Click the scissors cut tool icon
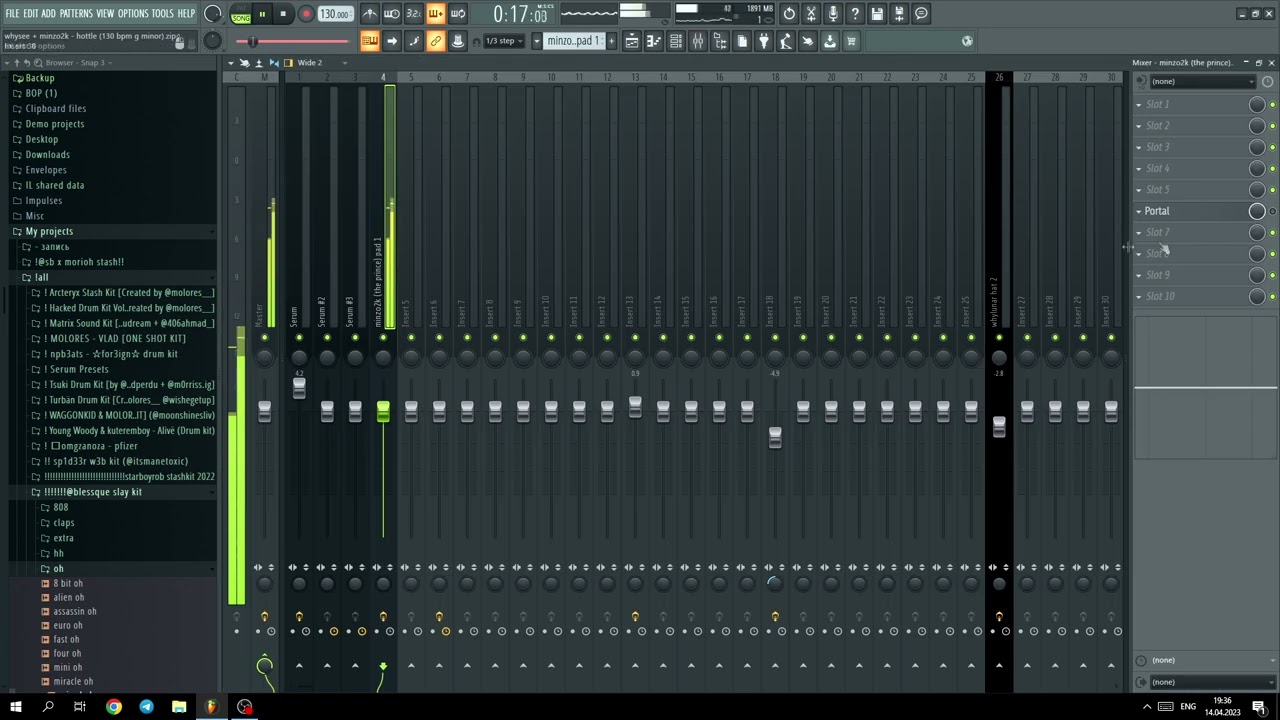The image size is (1280, 720). [x=812, y=14]
